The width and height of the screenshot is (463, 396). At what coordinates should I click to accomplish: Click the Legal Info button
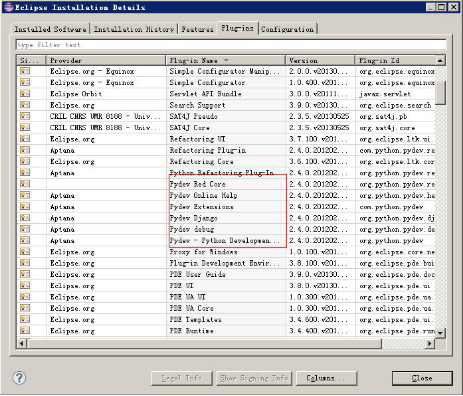pyautogui.click(x=182, y=378)
